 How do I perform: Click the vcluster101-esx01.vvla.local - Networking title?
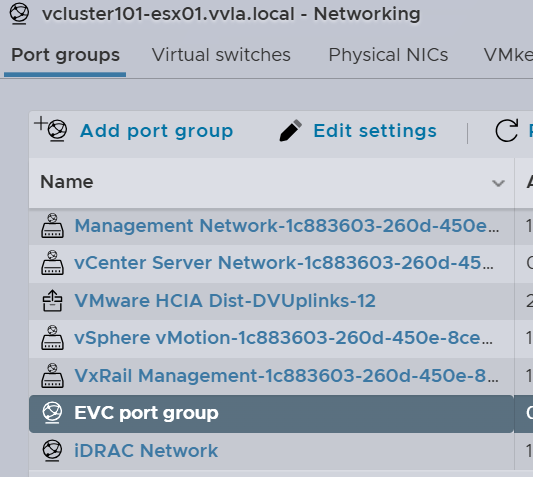(231, 14)
